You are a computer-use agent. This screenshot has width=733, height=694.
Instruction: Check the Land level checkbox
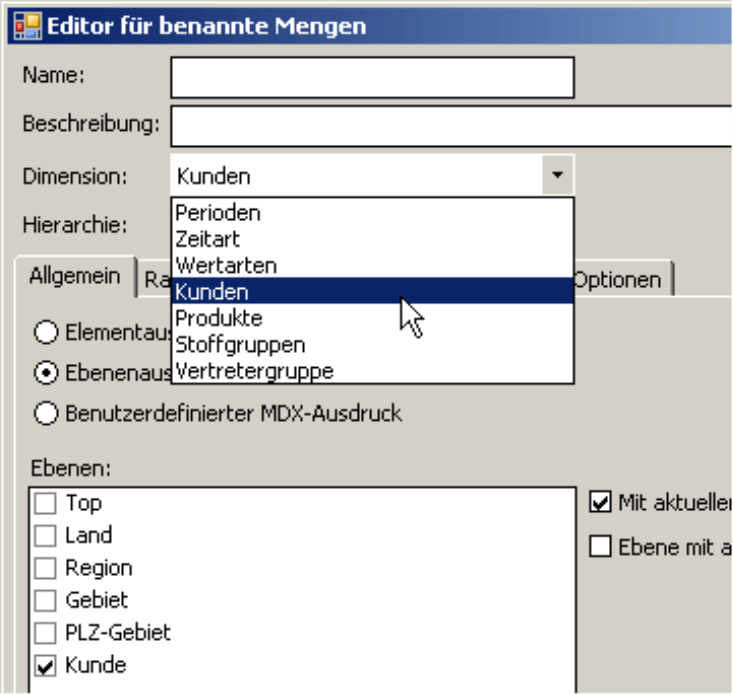45,536
